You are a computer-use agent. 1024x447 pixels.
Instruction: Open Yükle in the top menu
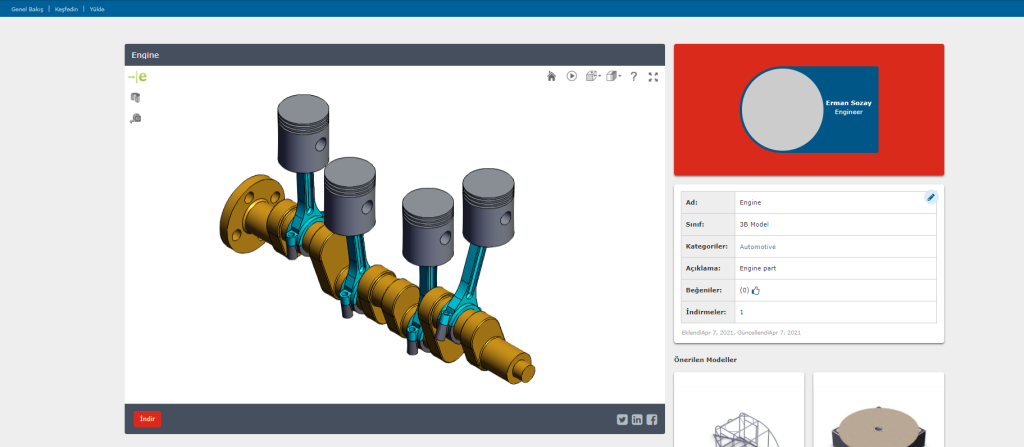tap(97, 8)
